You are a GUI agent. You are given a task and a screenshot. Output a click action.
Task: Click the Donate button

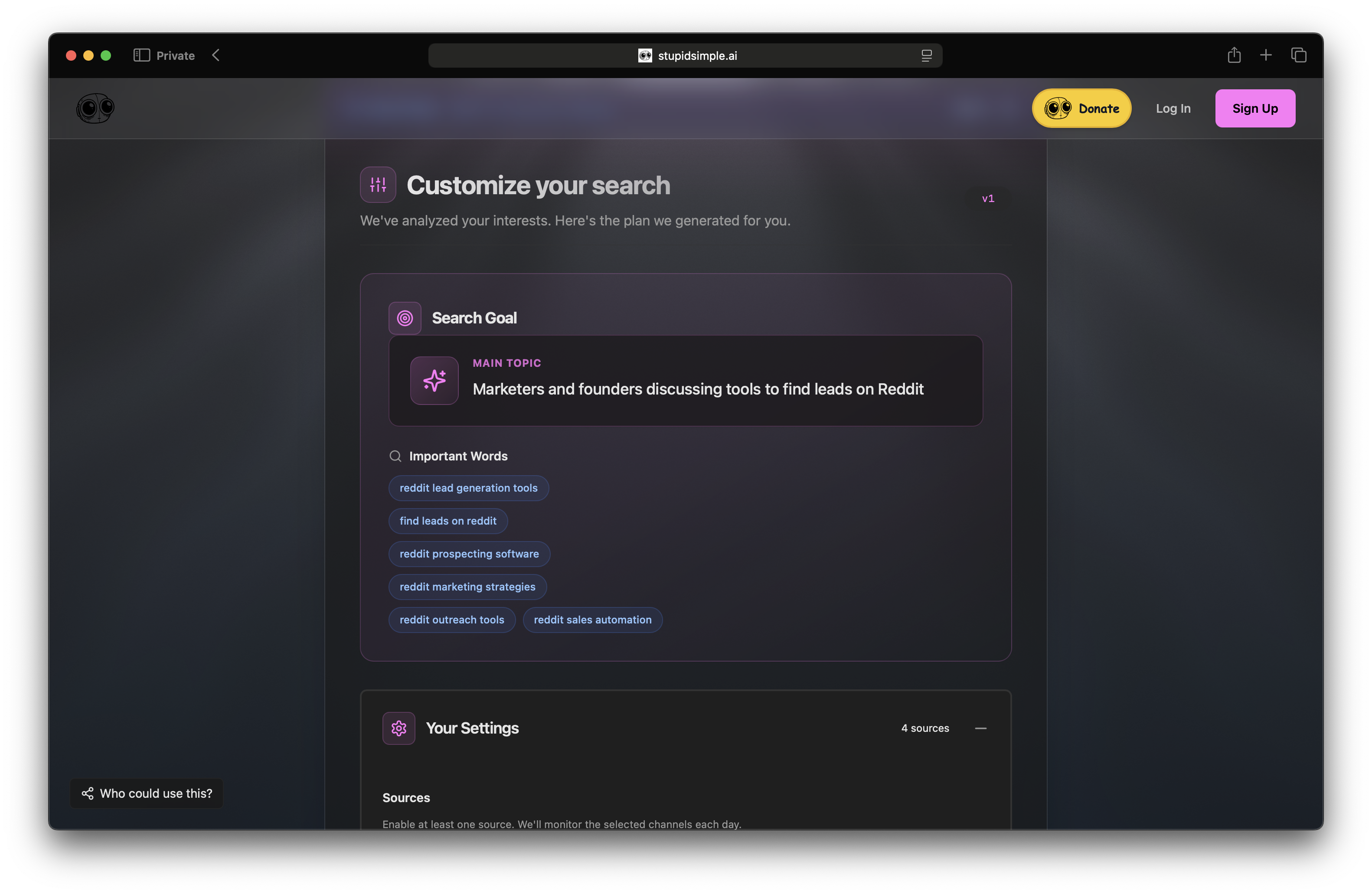tap(1081, 108)
